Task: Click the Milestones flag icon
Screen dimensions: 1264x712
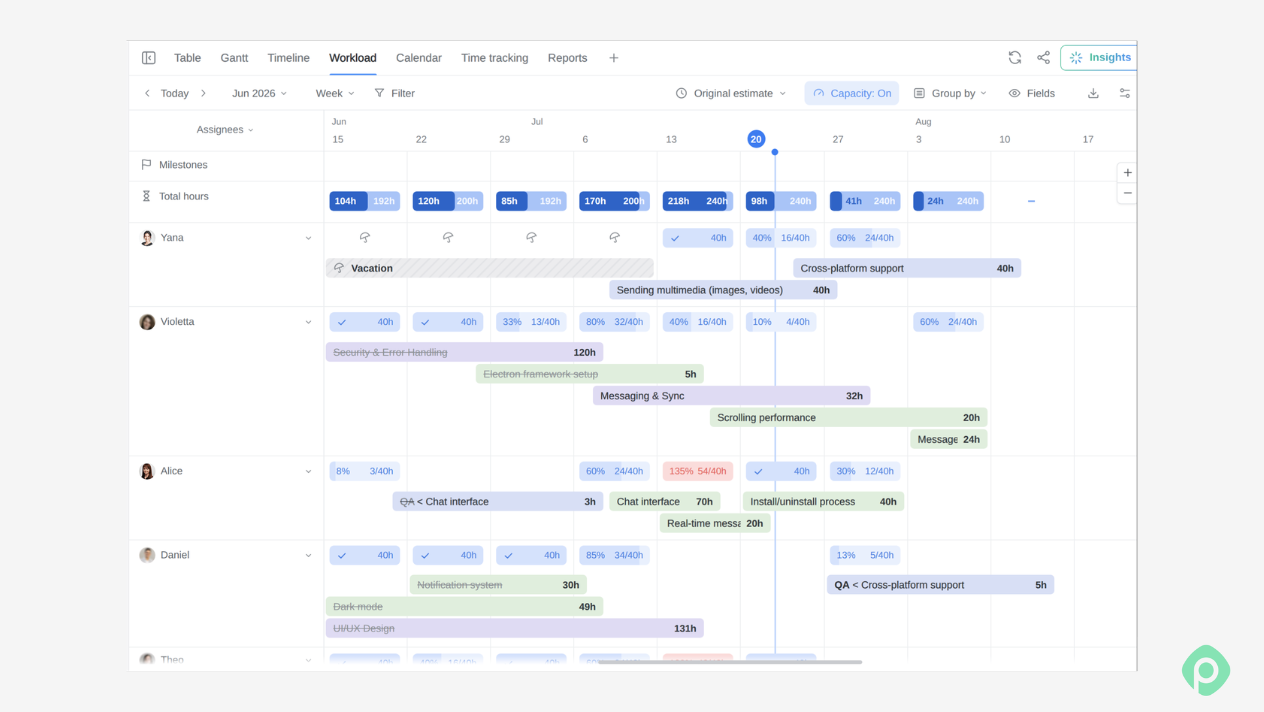Action: pos(146,165)
